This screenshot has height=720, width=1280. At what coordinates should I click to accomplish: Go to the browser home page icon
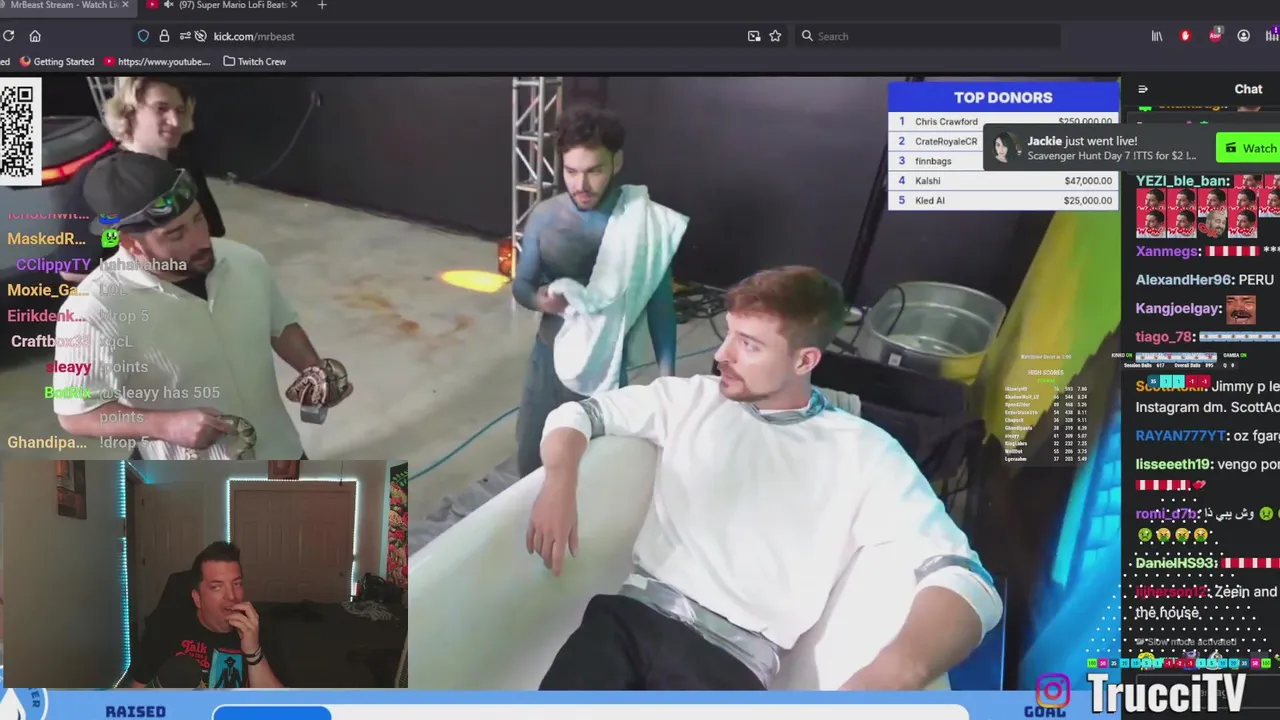(x=35, y=36)
